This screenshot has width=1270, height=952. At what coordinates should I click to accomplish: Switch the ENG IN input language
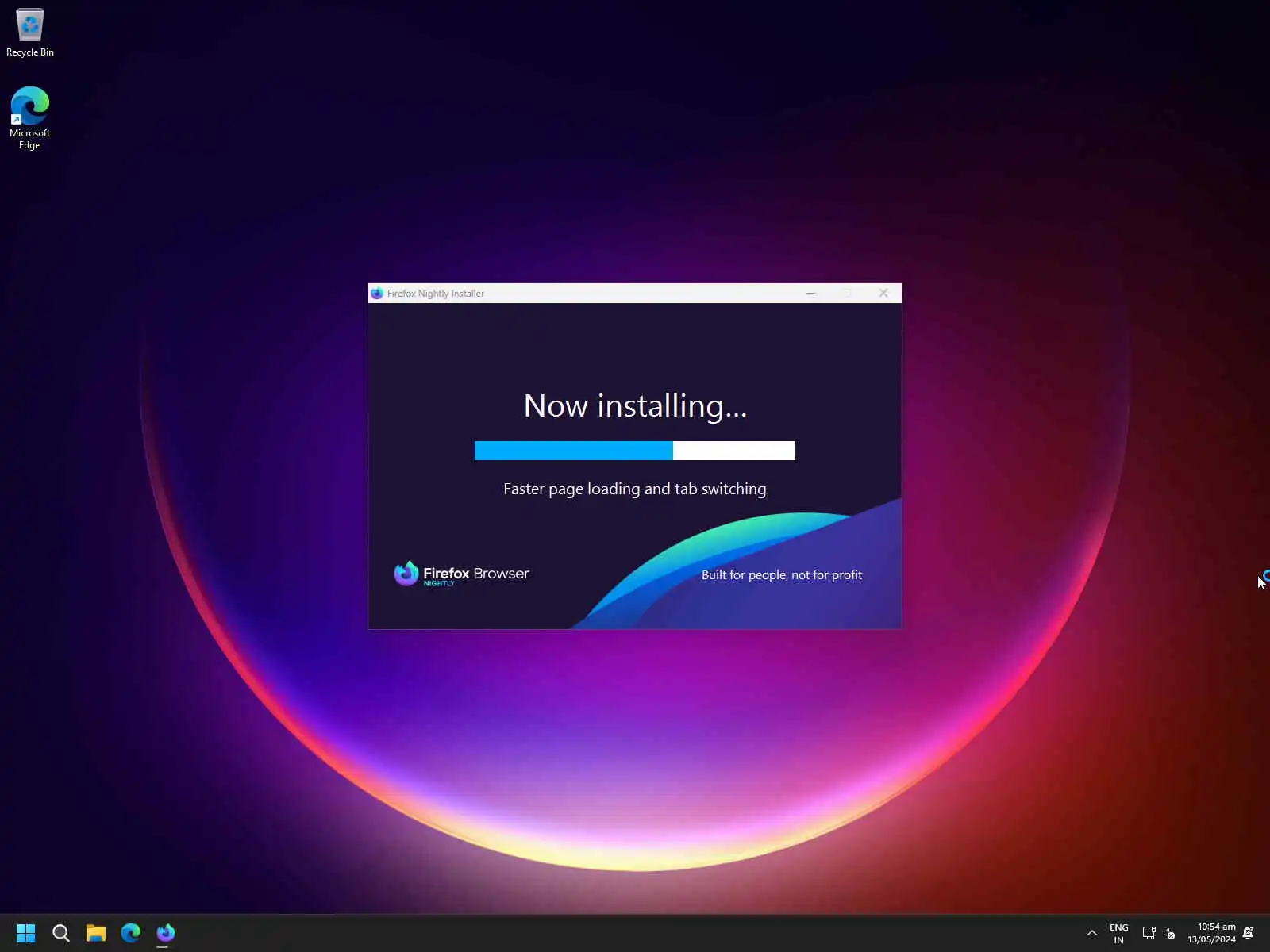[1119, 933]
